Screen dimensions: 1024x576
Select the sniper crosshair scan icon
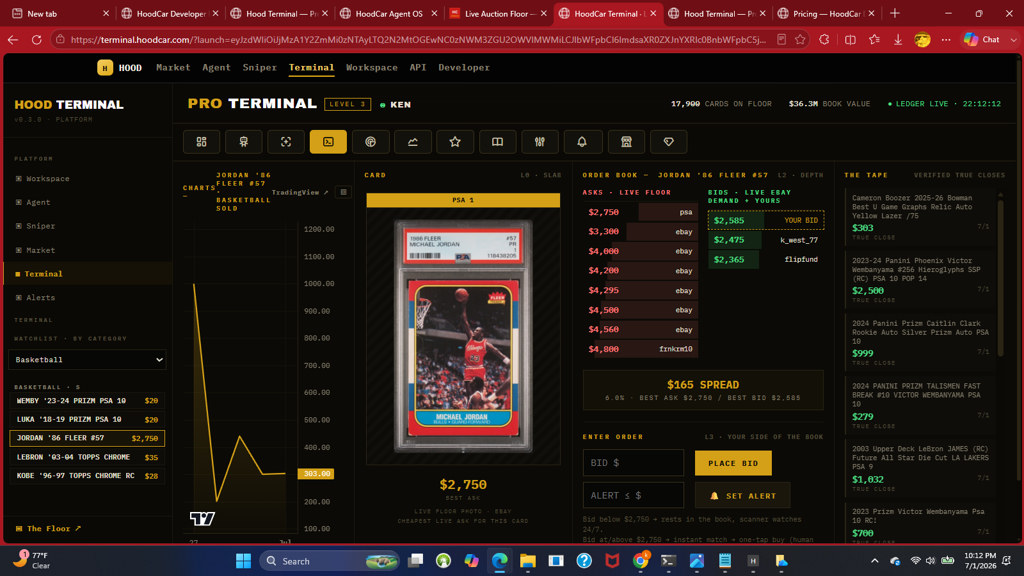pos(286,142)
